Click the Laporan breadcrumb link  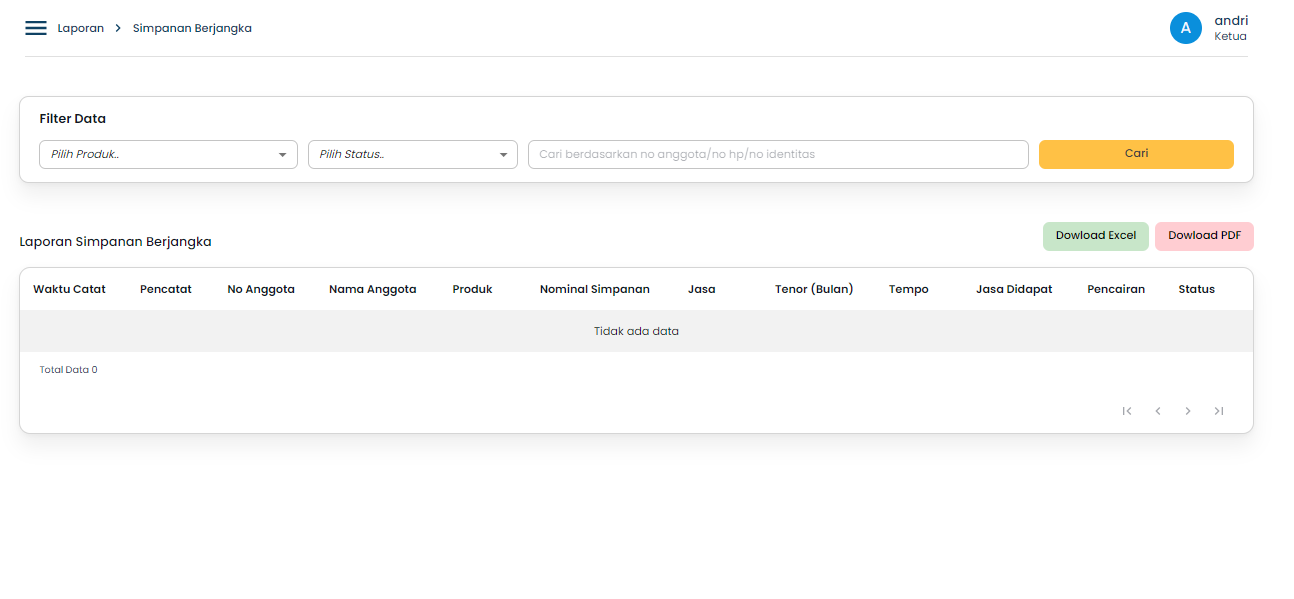80,28
